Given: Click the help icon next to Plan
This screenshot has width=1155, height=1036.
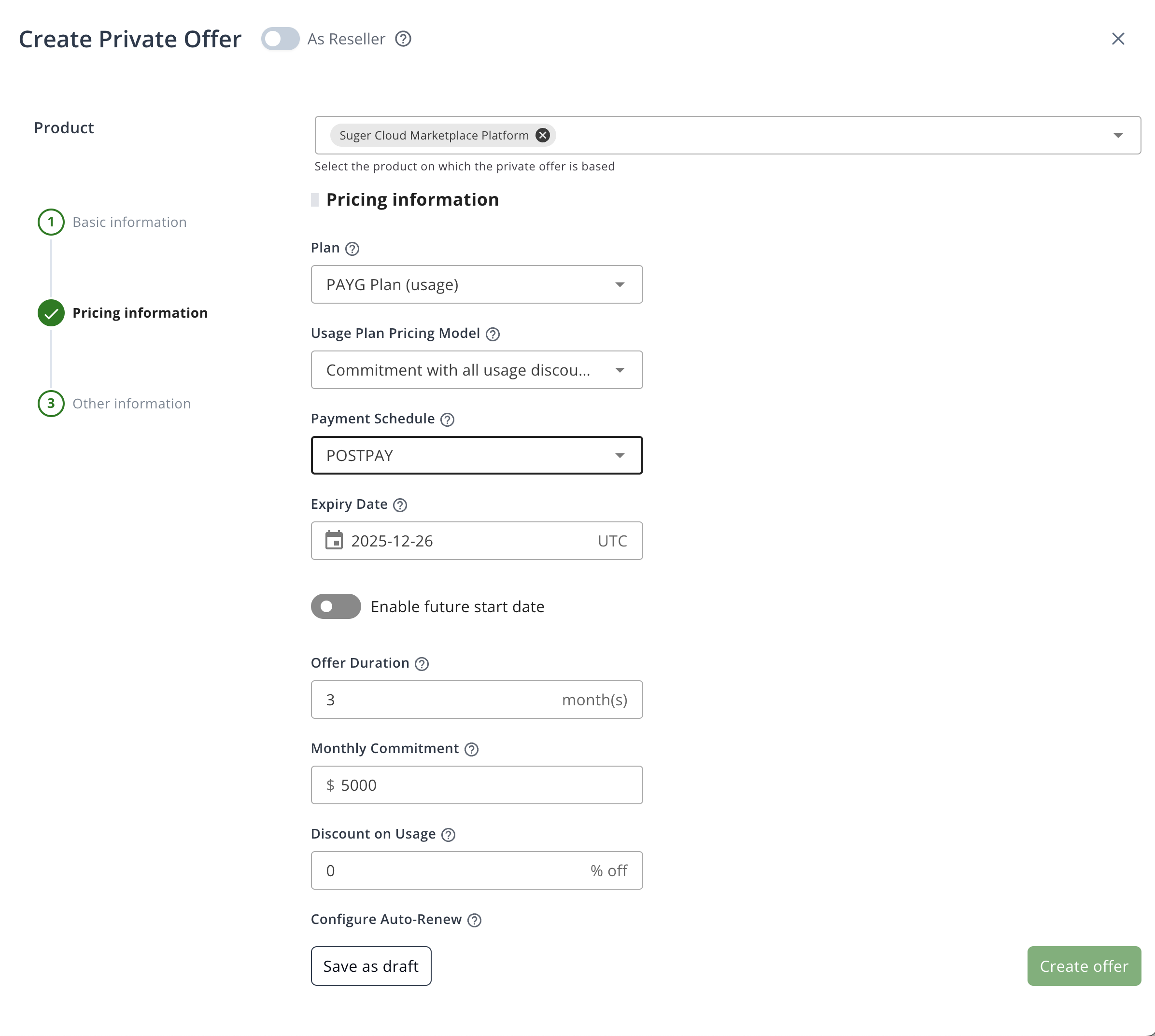Looking at the screenshot, I should pos(352,248).
